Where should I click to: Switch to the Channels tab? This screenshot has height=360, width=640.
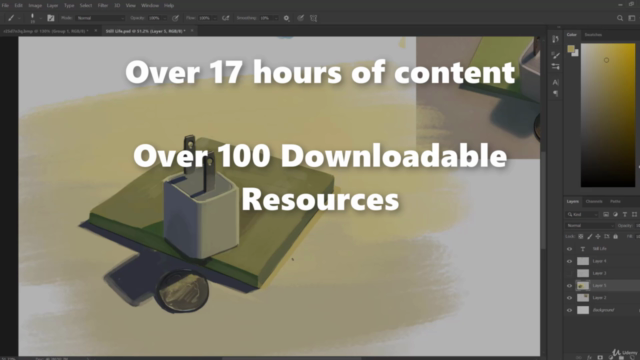594,201
